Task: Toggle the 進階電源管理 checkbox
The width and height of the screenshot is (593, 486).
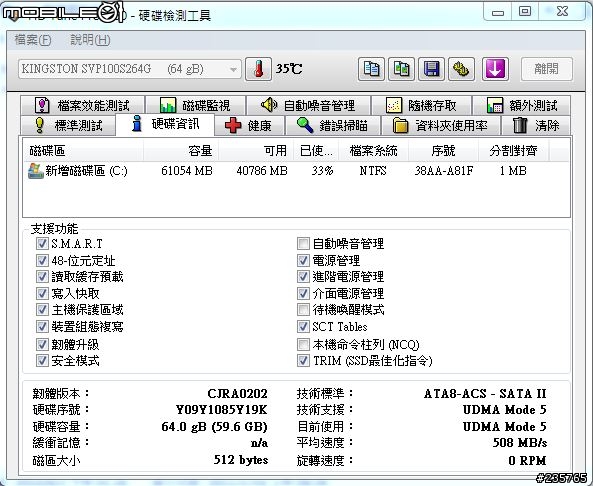Action: pyautogui.click(x=303, y=276)
